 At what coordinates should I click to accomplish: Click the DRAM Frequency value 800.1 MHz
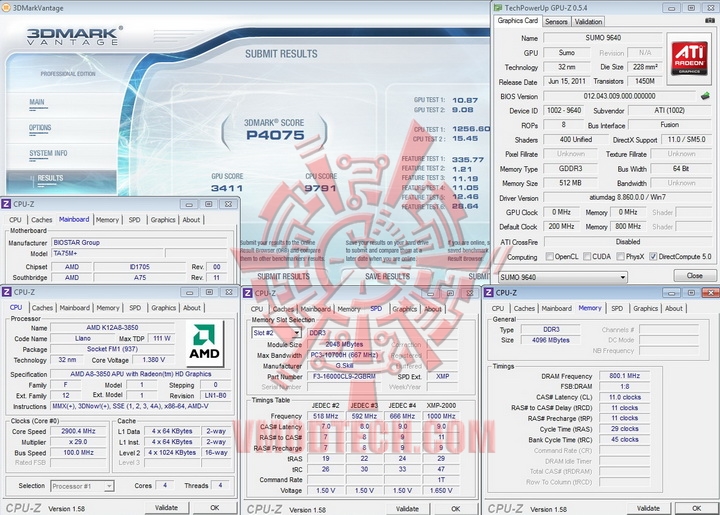(624, 375)
